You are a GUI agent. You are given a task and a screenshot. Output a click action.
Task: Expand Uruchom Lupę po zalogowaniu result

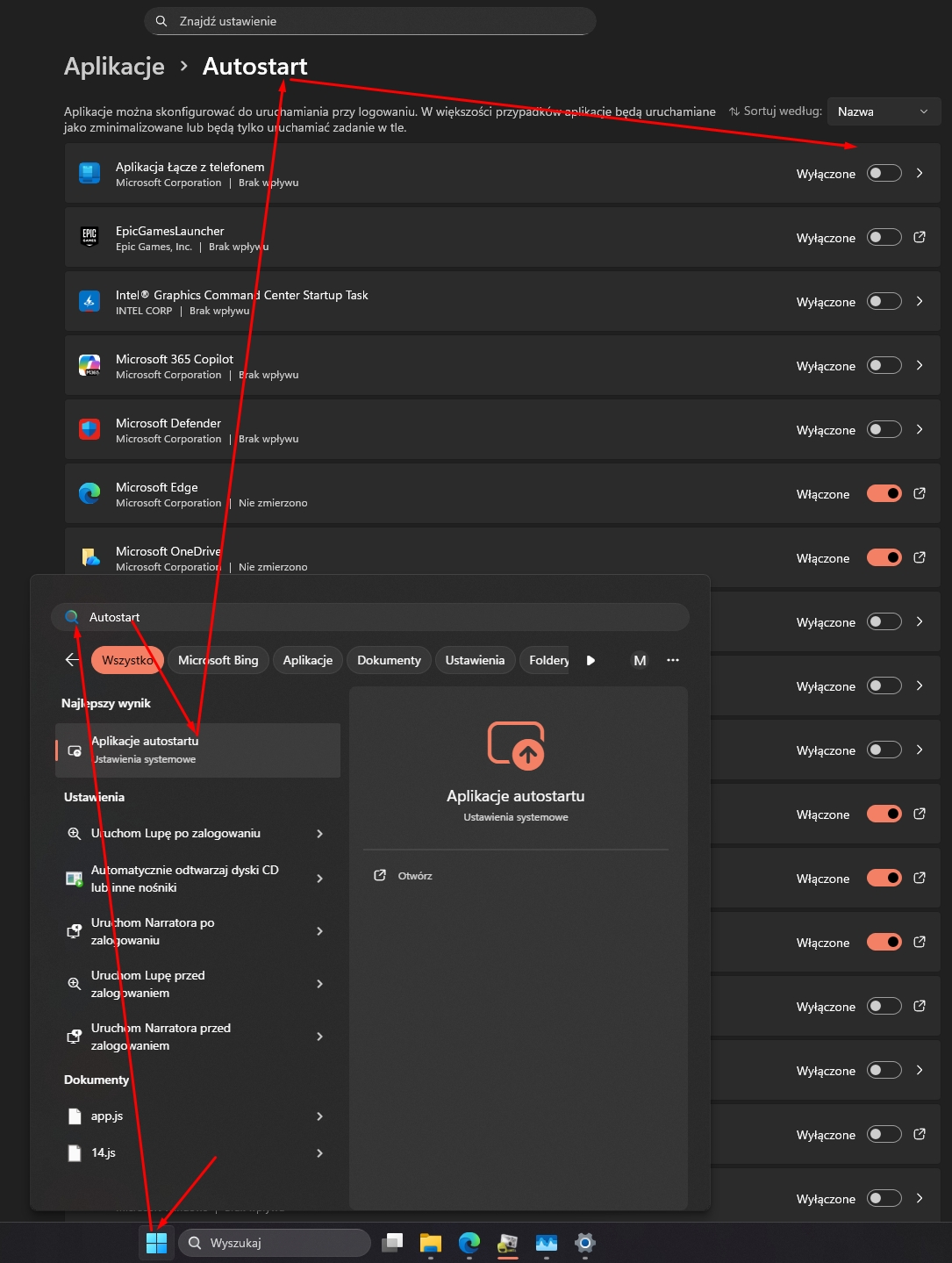(319, 834)
